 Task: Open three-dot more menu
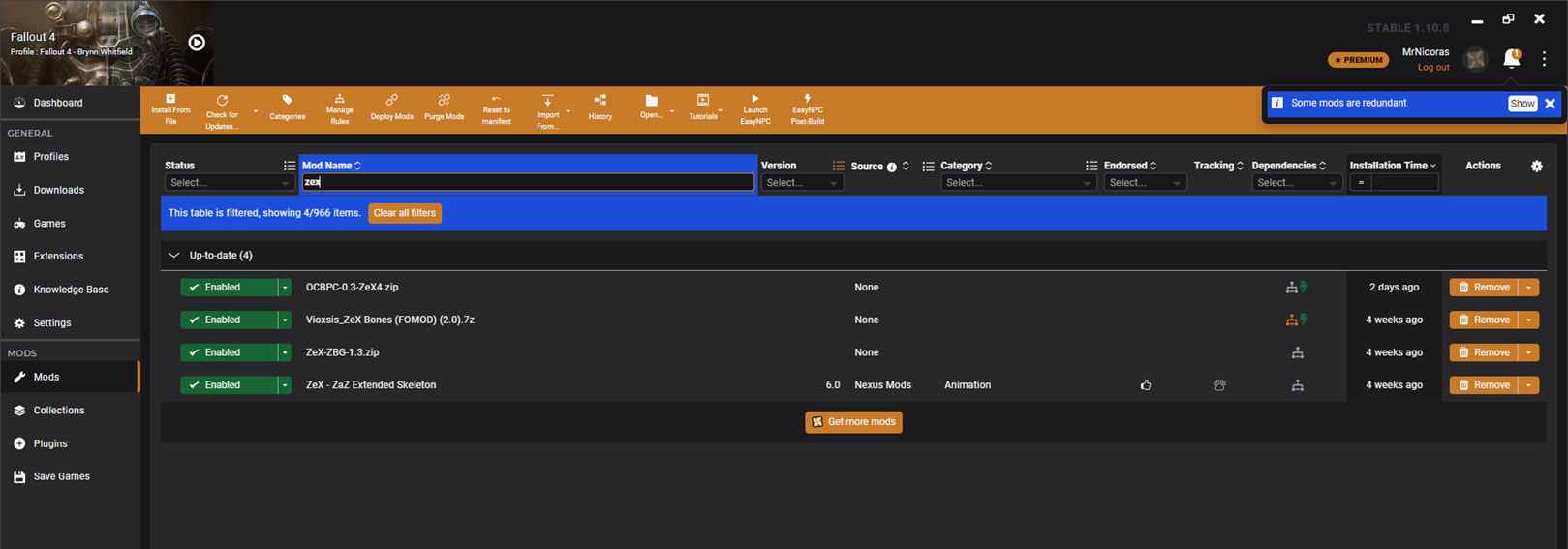(1544, 59)
